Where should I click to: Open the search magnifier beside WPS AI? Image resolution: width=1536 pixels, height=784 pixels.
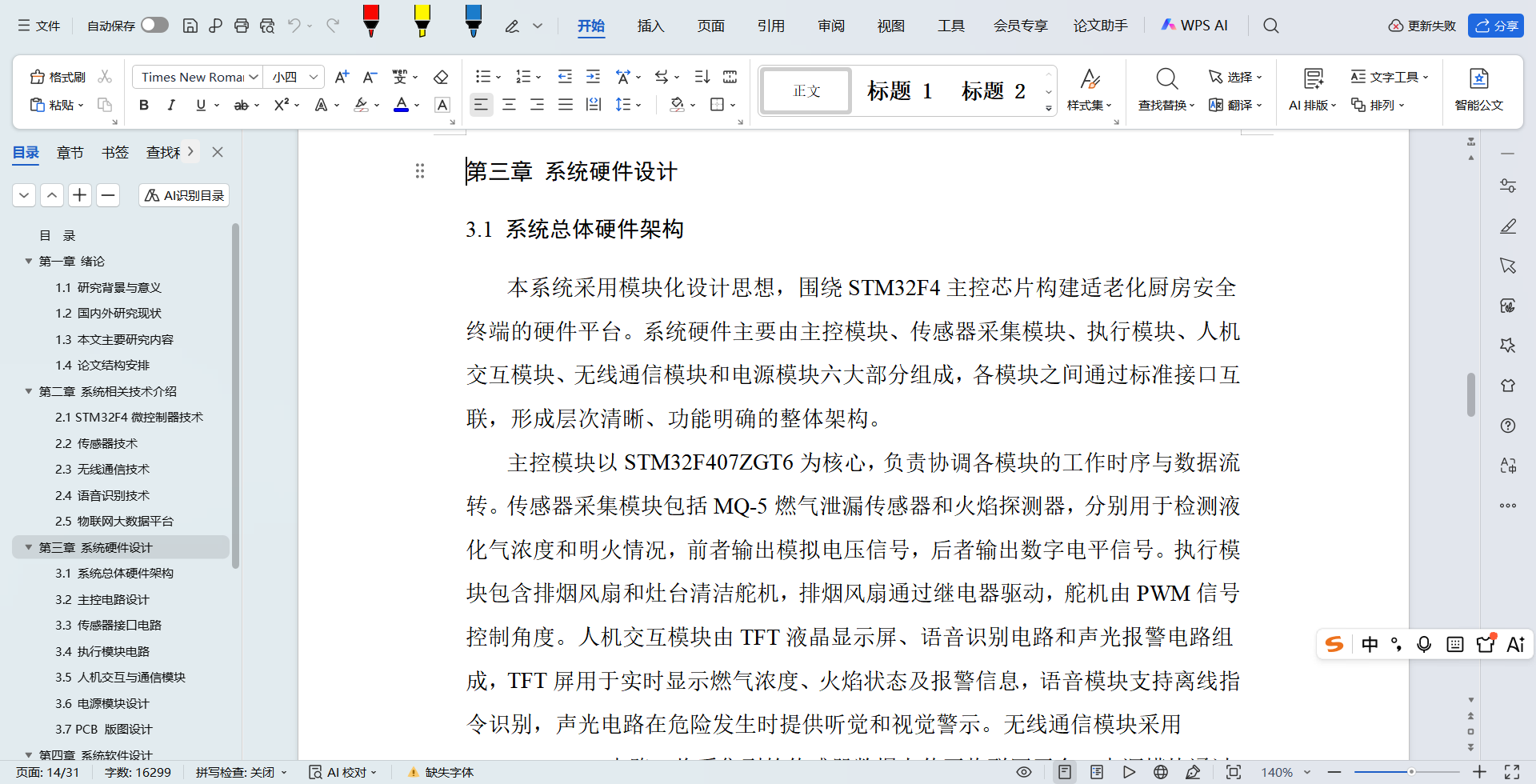(x=1271, y=26)
